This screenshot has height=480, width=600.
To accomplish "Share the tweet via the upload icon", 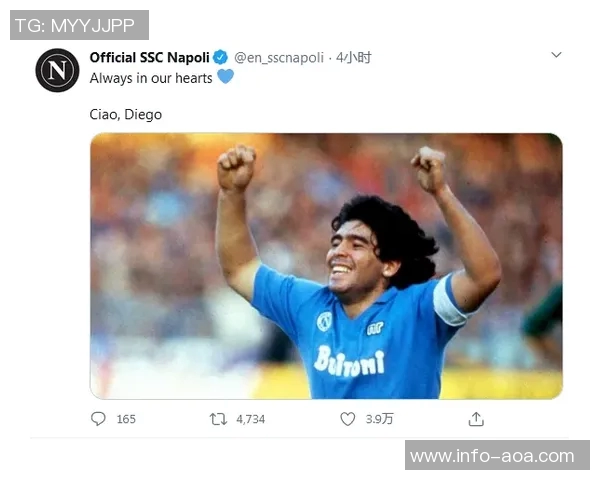I will point(476,419).
